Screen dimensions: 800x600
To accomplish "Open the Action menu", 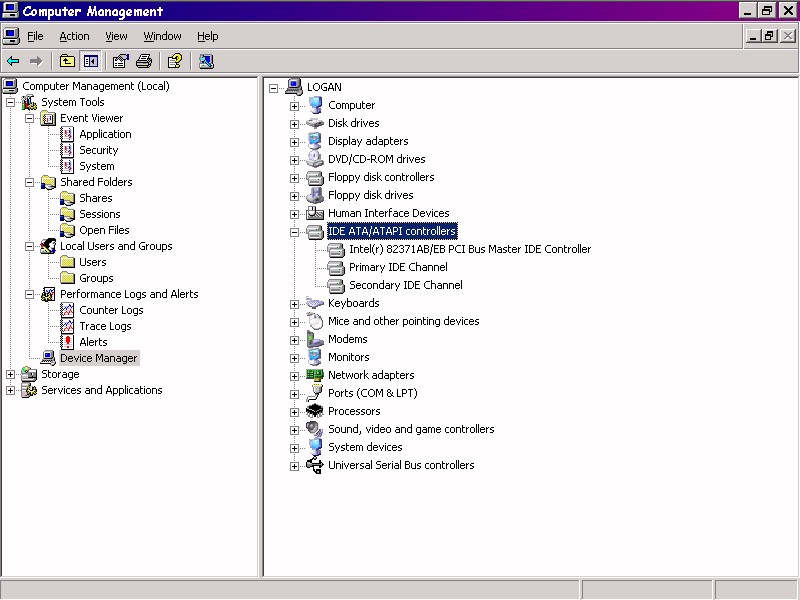I will [74, 36].
